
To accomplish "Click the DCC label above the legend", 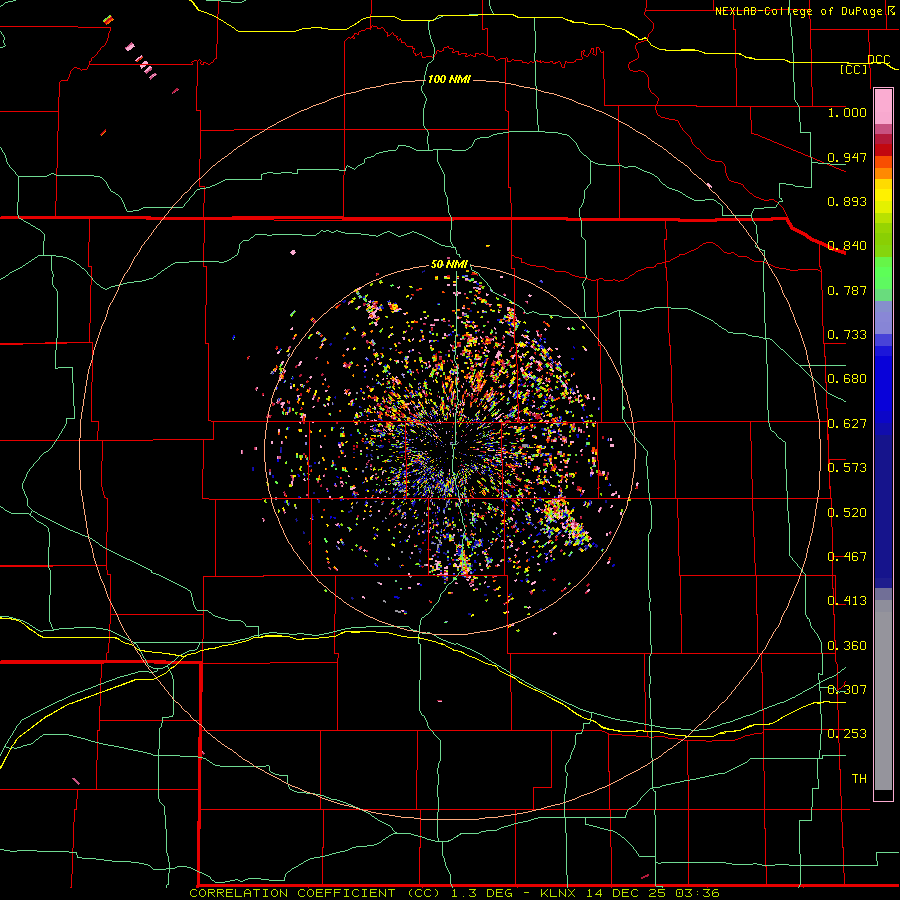I will 878,59.
